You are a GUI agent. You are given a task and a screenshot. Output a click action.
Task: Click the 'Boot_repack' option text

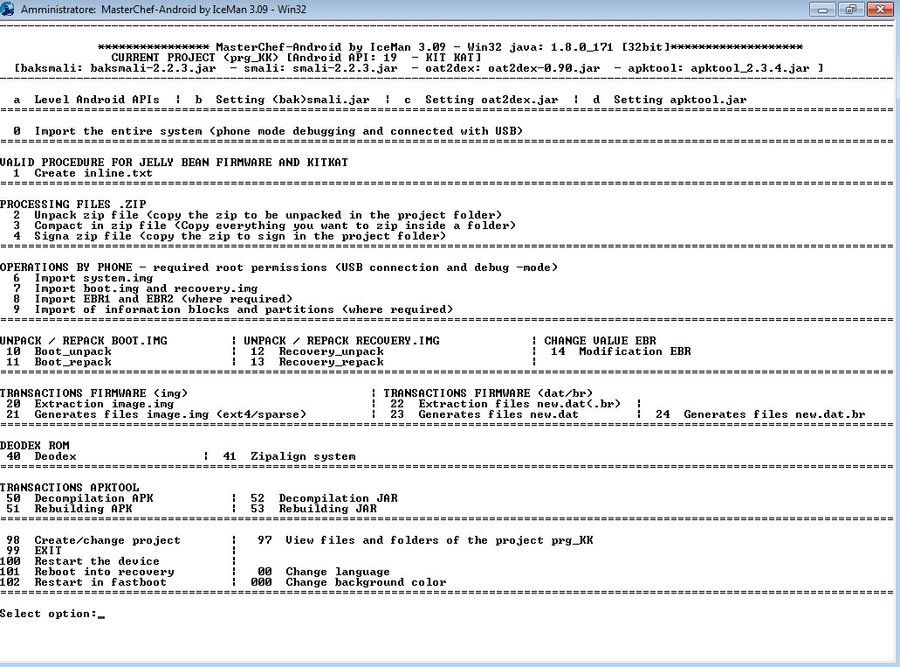tap(73, 362)
